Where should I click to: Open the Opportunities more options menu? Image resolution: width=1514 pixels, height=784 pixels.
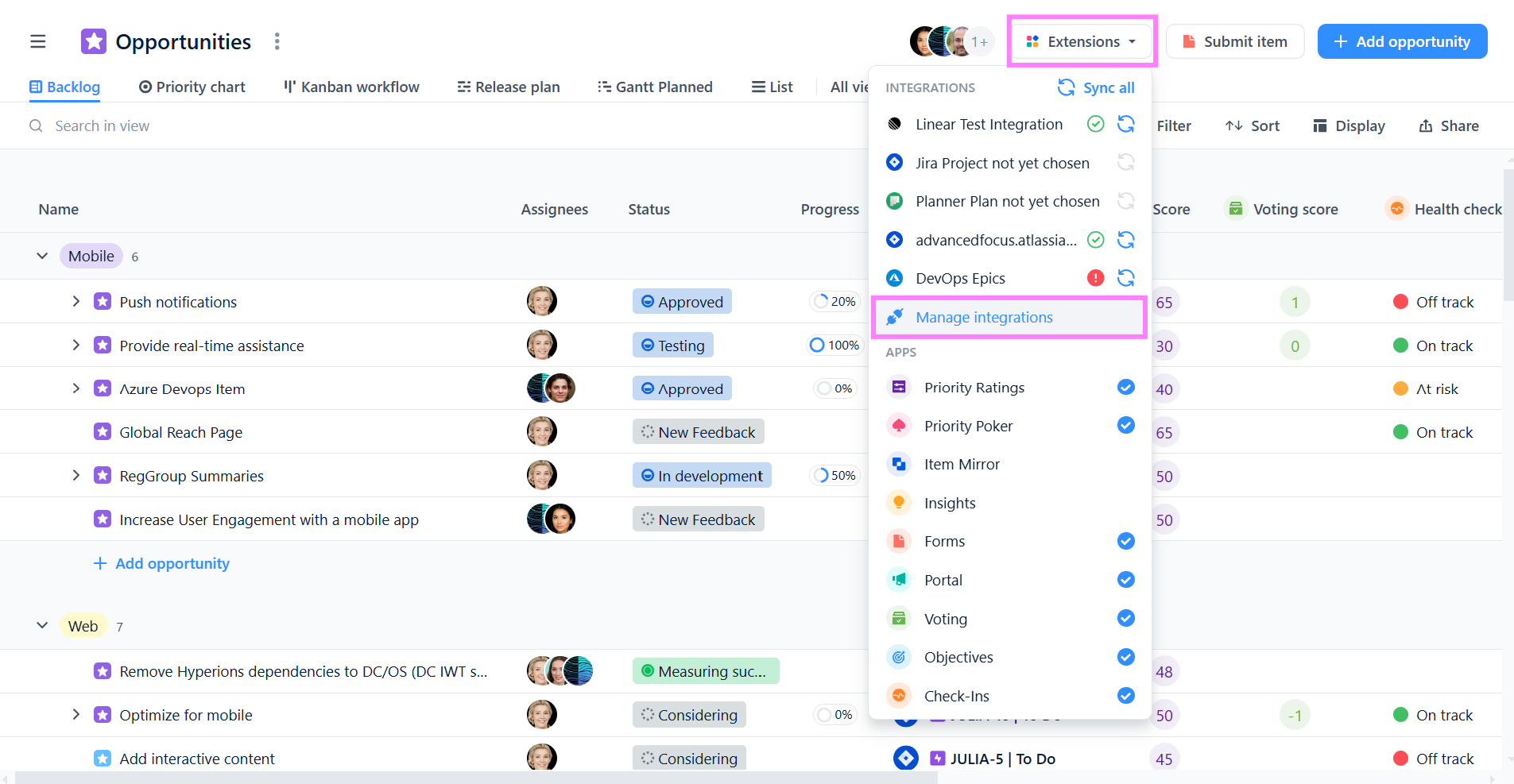(277, 41)
